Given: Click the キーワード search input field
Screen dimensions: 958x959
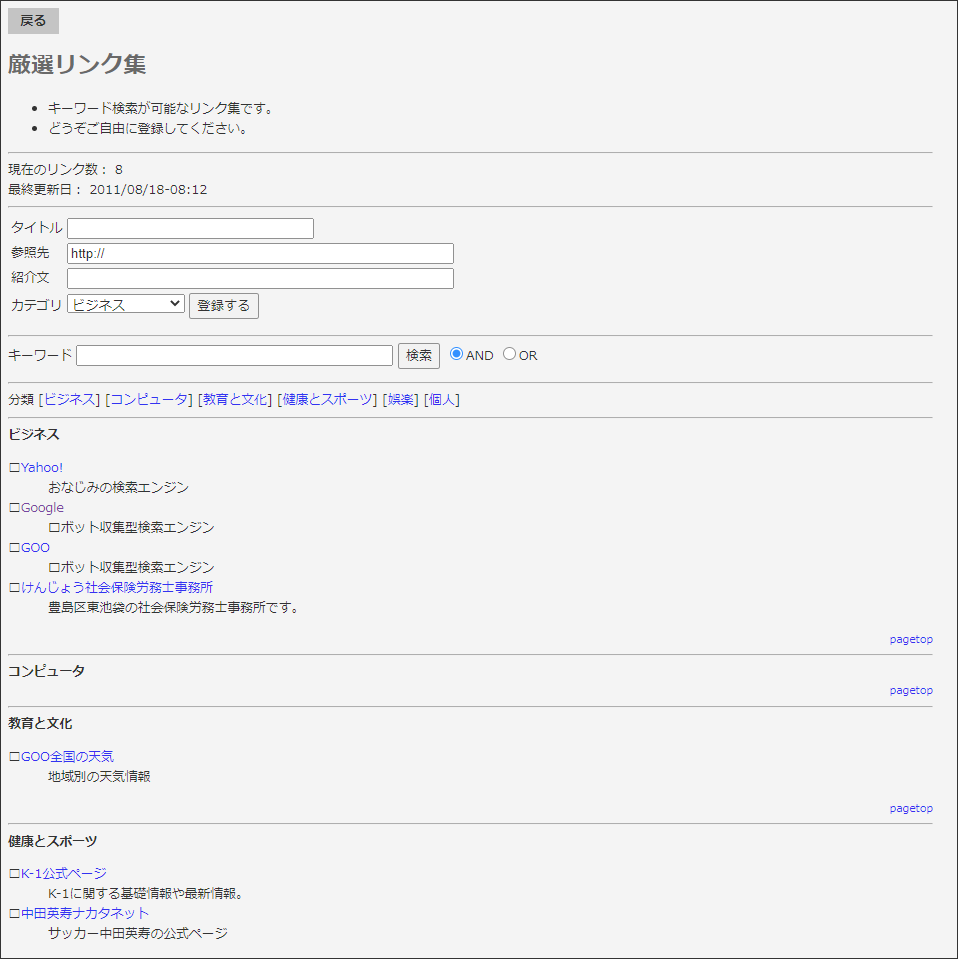Looking at the screenshot, I should [x=234, y=356].
